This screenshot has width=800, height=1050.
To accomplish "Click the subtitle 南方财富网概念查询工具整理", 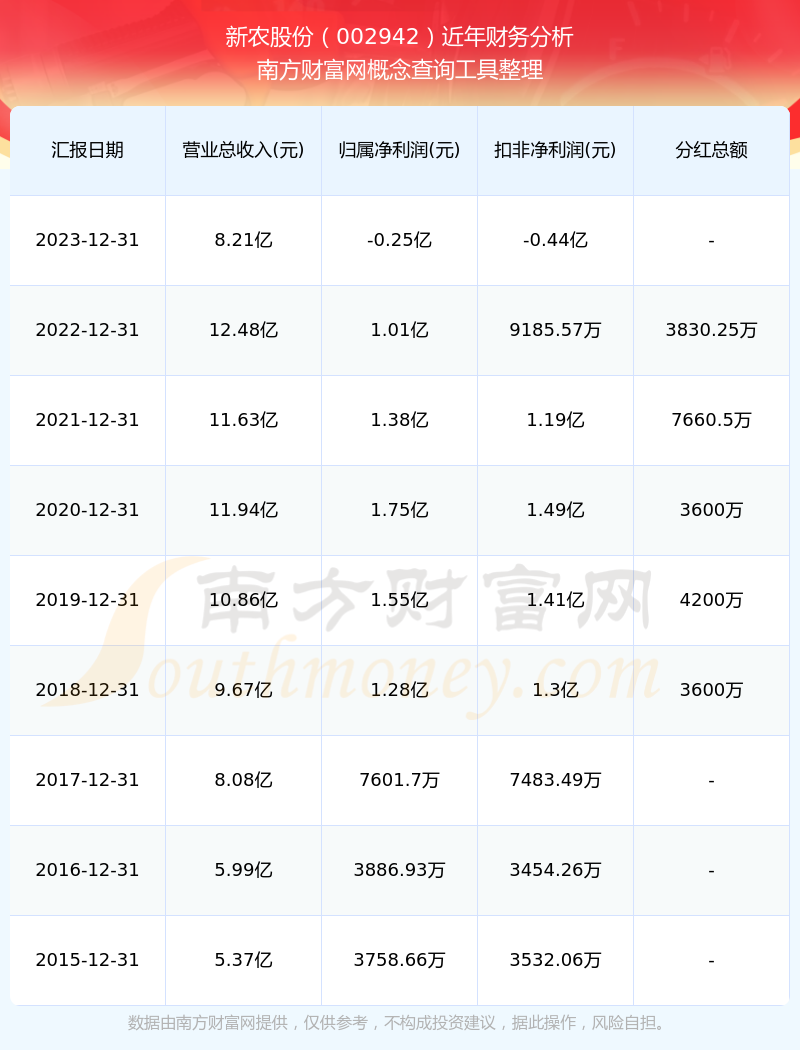I will tap(400, 70).
